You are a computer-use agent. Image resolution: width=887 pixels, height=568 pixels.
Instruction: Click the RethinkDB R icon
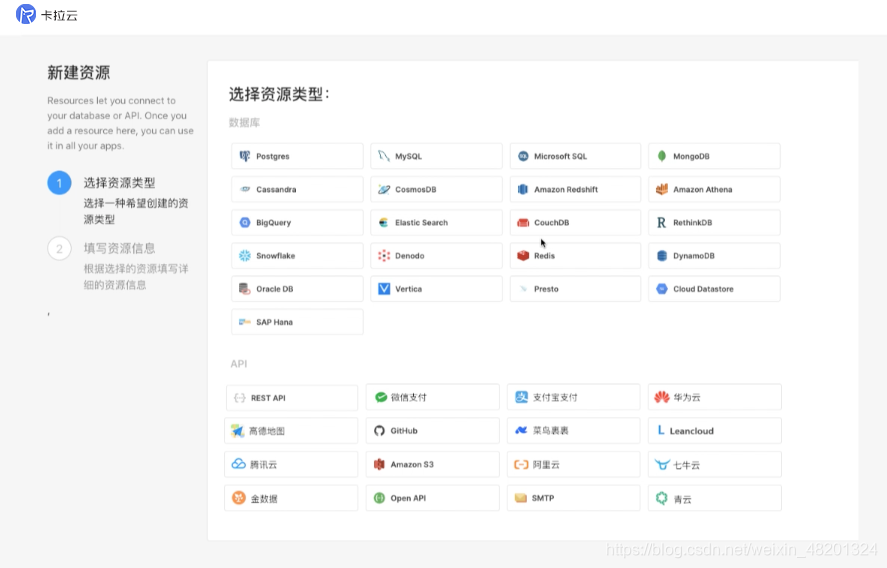(661, 222)
